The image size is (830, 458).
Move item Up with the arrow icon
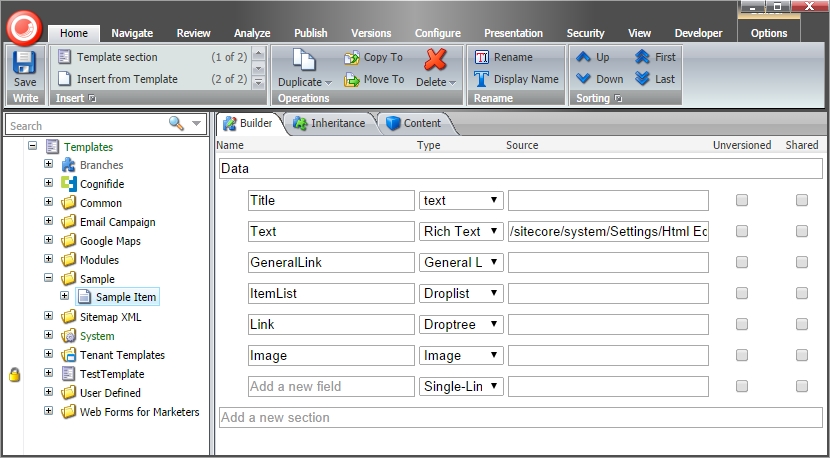[x=583, y=57]
